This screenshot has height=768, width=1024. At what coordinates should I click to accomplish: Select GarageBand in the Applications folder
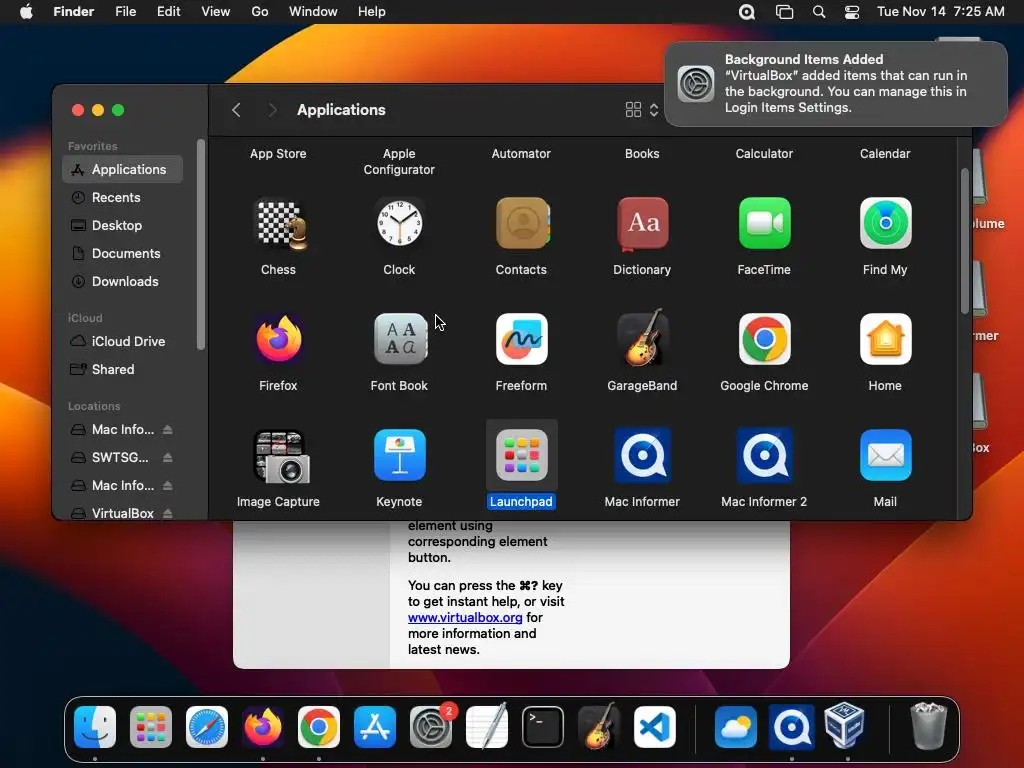point(643,340)
